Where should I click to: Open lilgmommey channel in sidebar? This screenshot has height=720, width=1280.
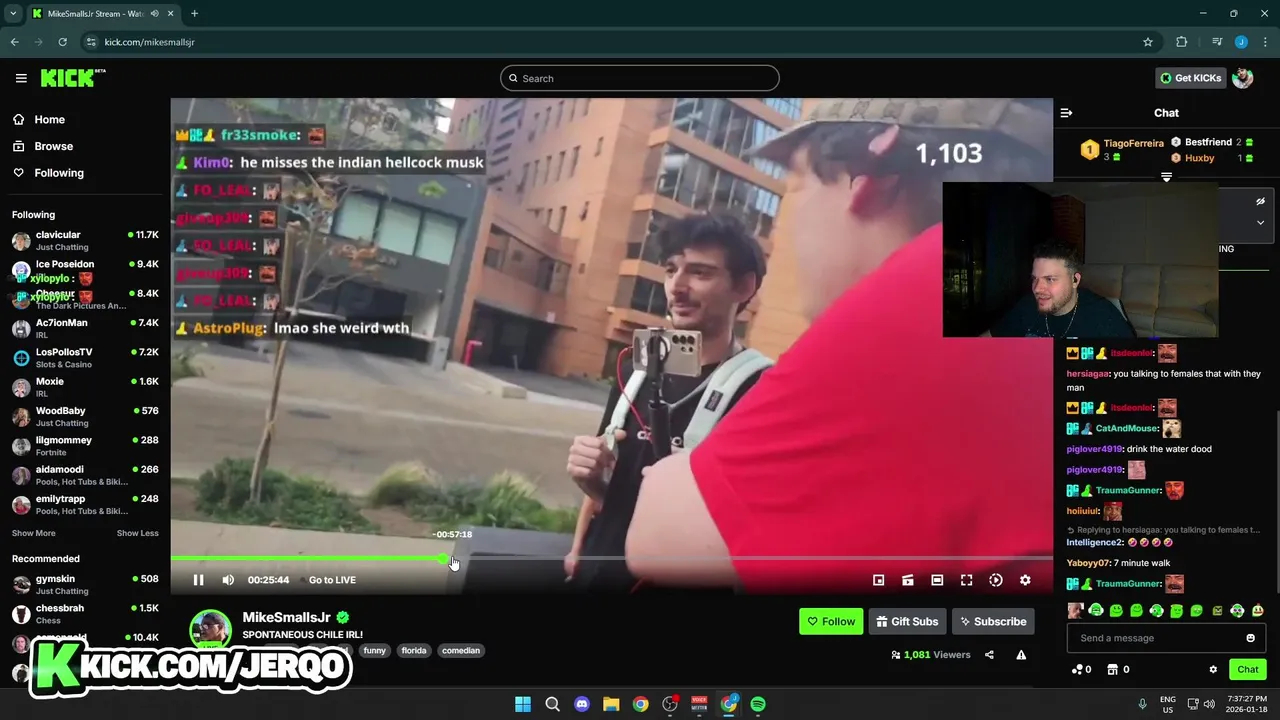pyautogui.click(x=85, y=446)
